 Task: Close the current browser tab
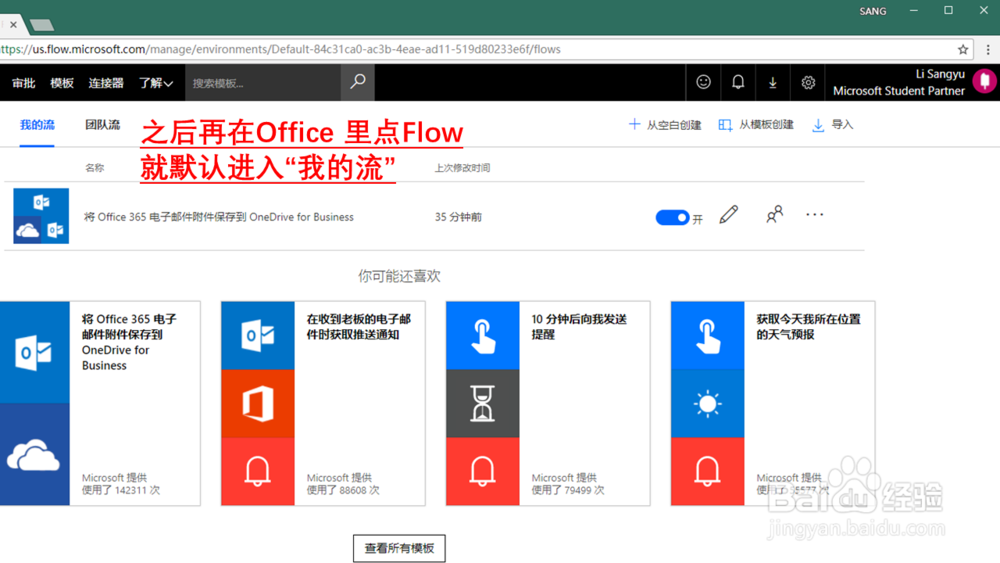point(13,24)
